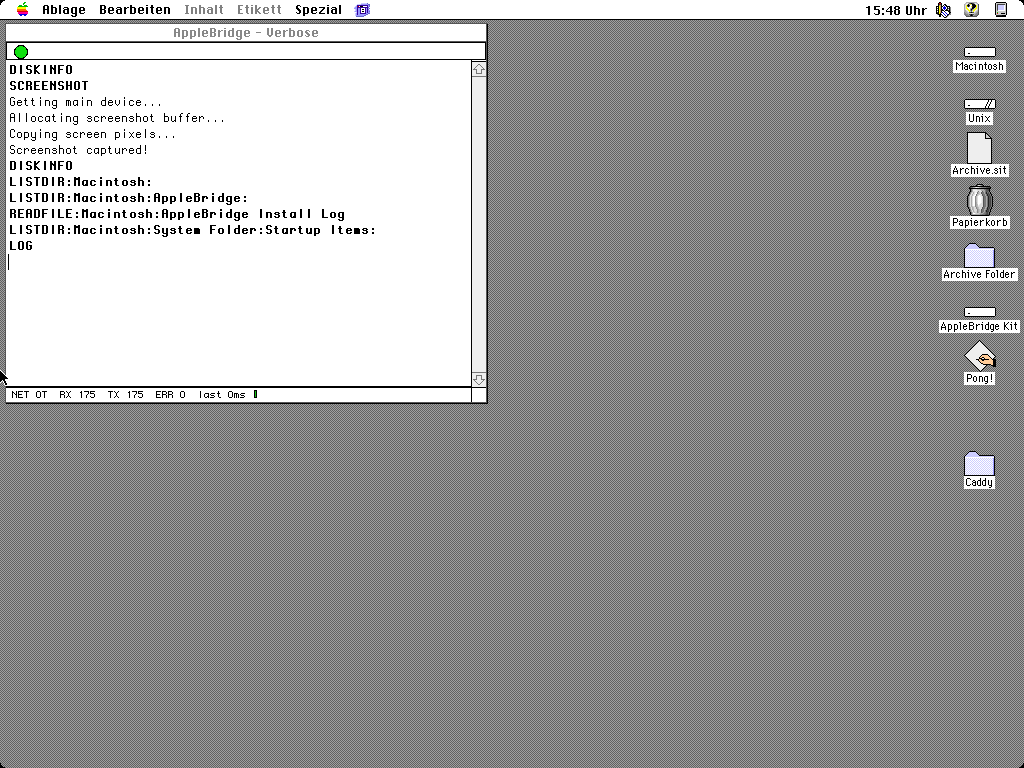
Task: Select the Papierkorb trash icon
Action: tap(979, 200)
